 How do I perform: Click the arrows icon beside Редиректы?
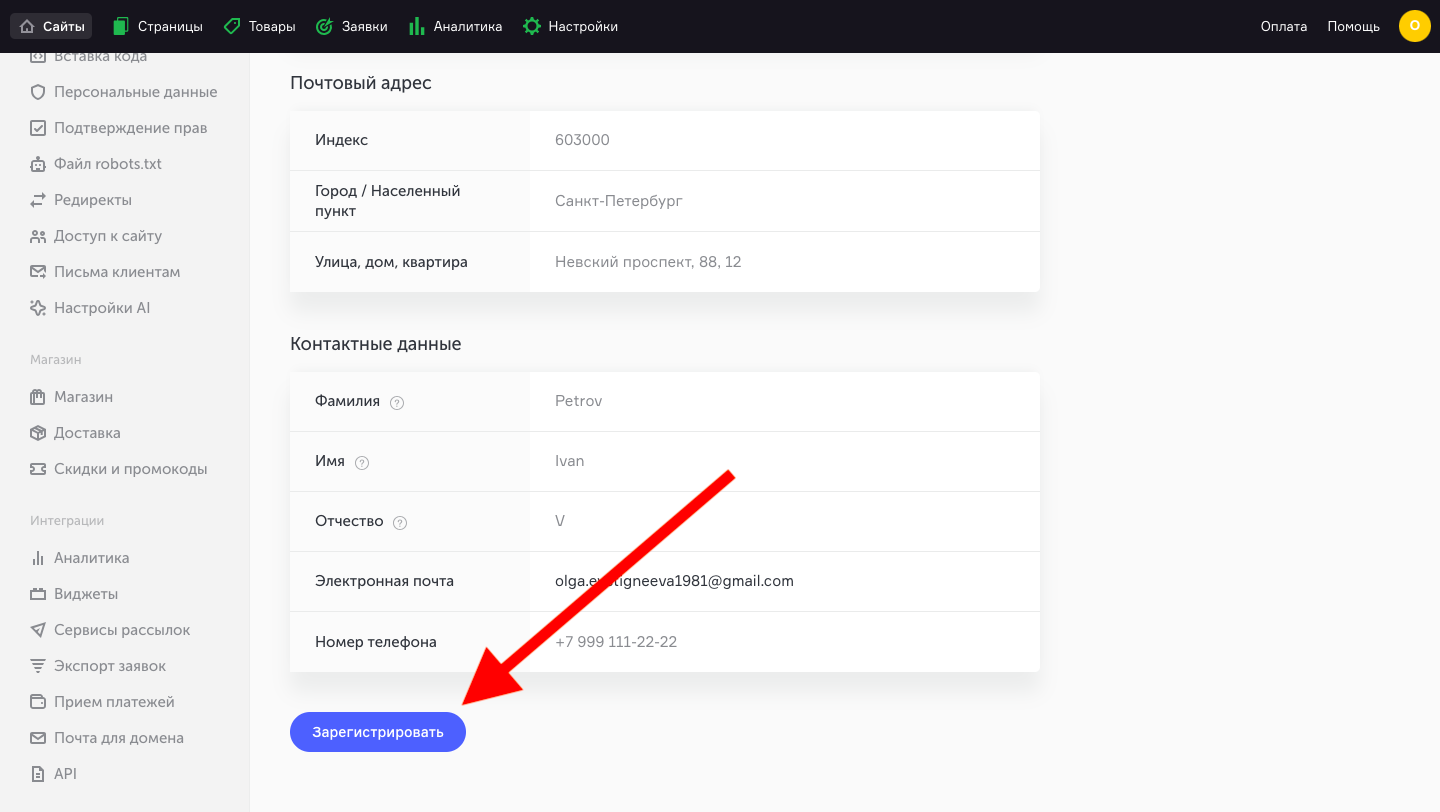click(38, 200)
